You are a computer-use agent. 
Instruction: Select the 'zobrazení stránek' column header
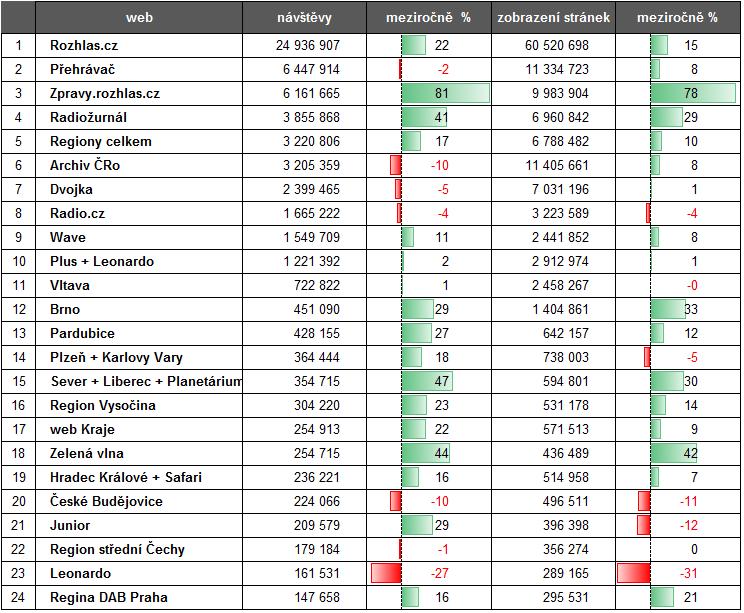coord(553,18)
